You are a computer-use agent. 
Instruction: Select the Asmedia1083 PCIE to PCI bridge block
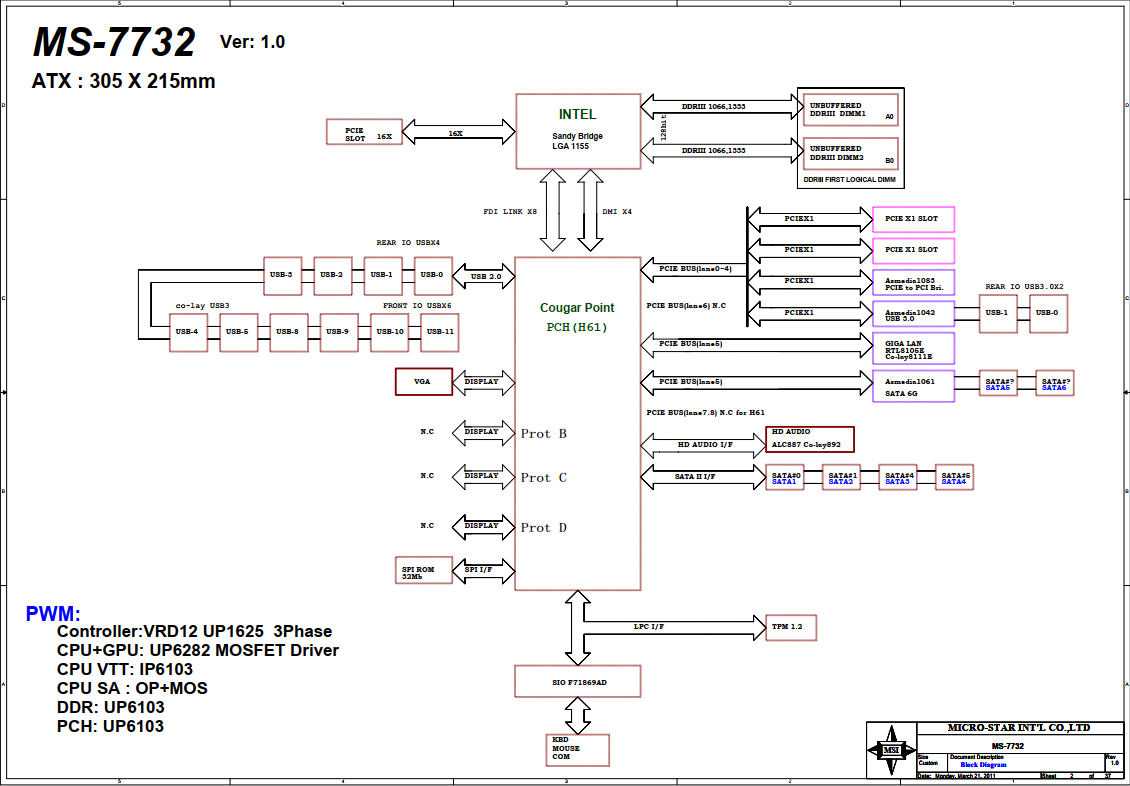914,282
